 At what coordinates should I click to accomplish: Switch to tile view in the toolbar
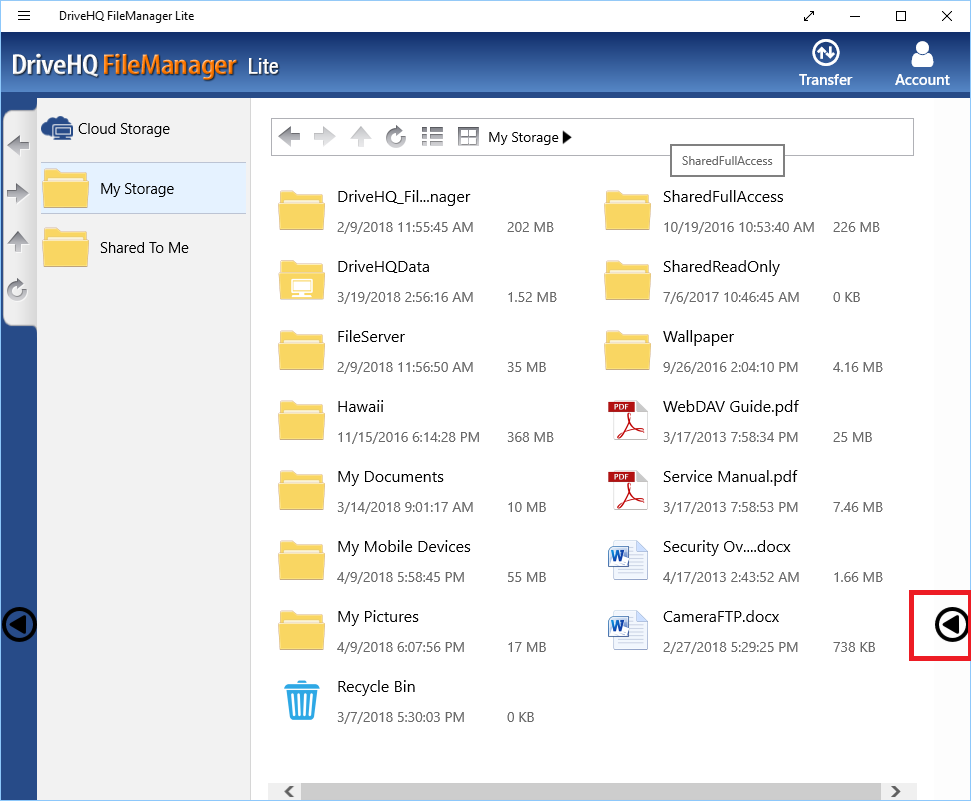(467, 136)
